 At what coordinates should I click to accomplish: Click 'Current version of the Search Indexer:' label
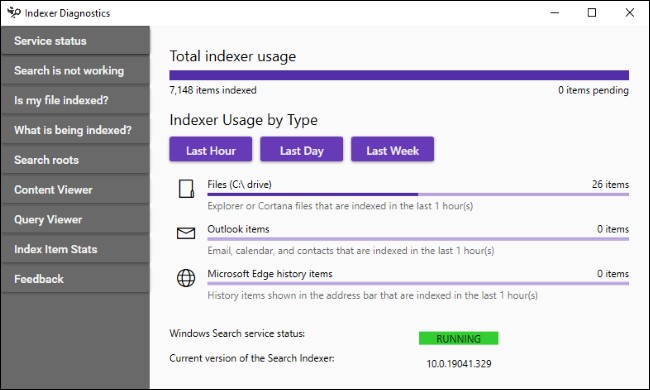coord(252,358)
